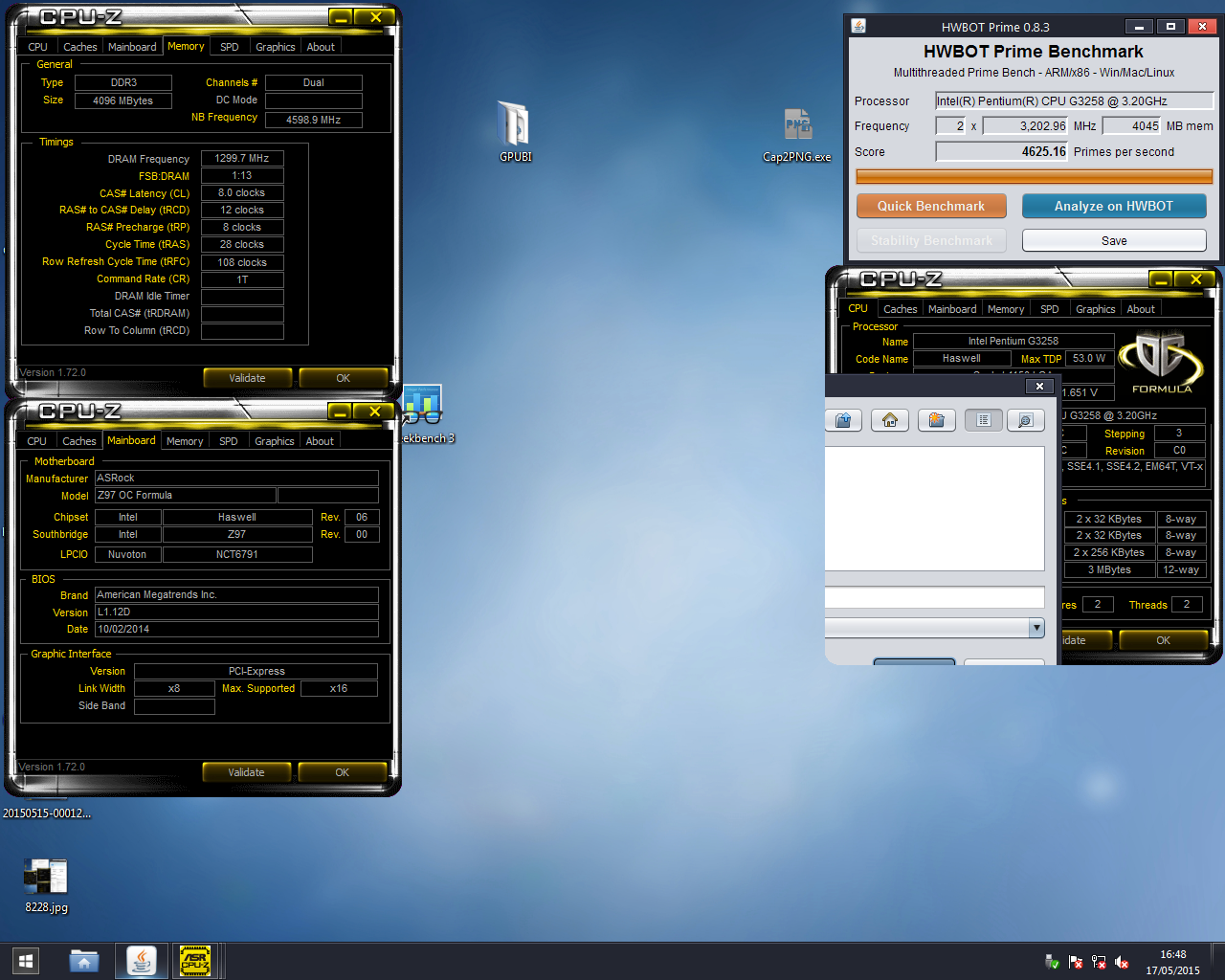Screen dimensions: 1225x980
Task: Minimize the Mainboard CPU-Z window
Action: (340, 412)
